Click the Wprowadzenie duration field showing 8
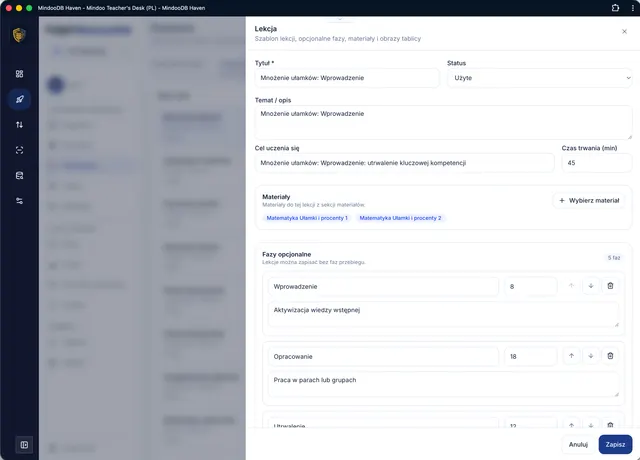This screenshot has height=460, width=640. coord(531,287)
